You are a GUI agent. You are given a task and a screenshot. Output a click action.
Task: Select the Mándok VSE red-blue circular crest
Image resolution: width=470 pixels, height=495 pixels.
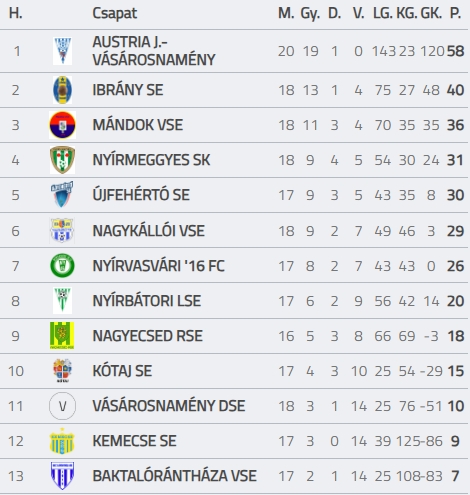coord(62,125)
